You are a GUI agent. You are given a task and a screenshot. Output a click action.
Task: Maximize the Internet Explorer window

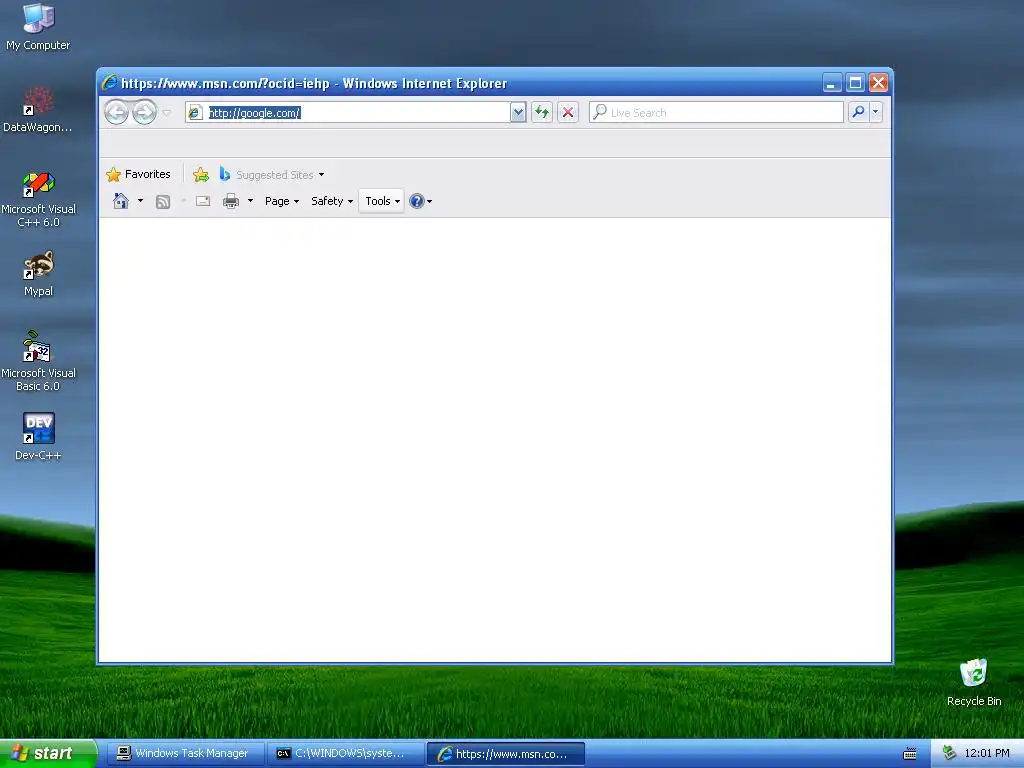tap(855, 83)
